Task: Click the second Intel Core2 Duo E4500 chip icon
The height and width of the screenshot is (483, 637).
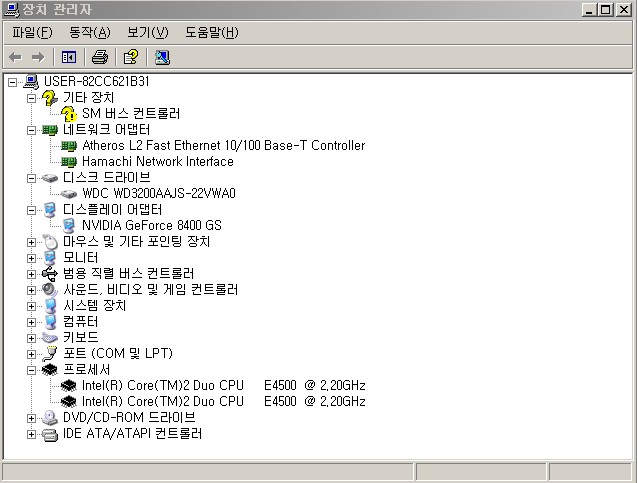Action: [69, 402]
